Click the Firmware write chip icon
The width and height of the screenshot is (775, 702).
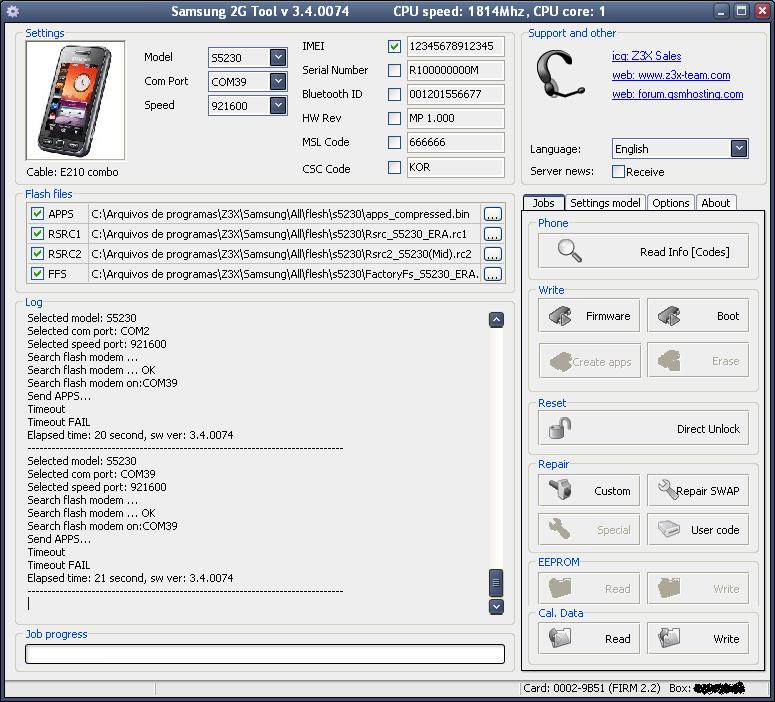560,315
